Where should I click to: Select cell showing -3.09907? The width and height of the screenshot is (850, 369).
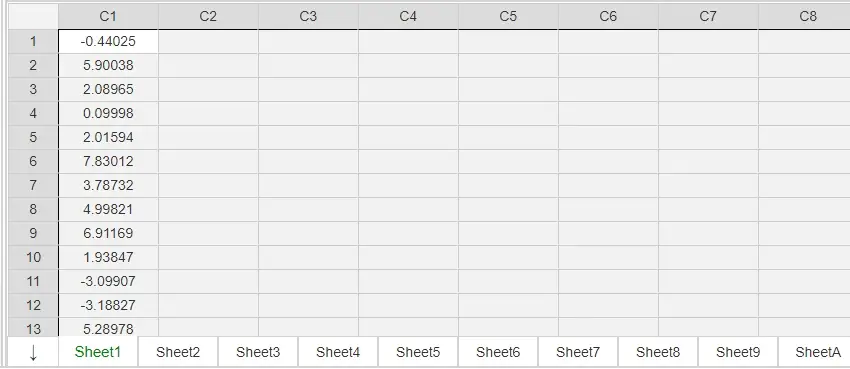108,282
